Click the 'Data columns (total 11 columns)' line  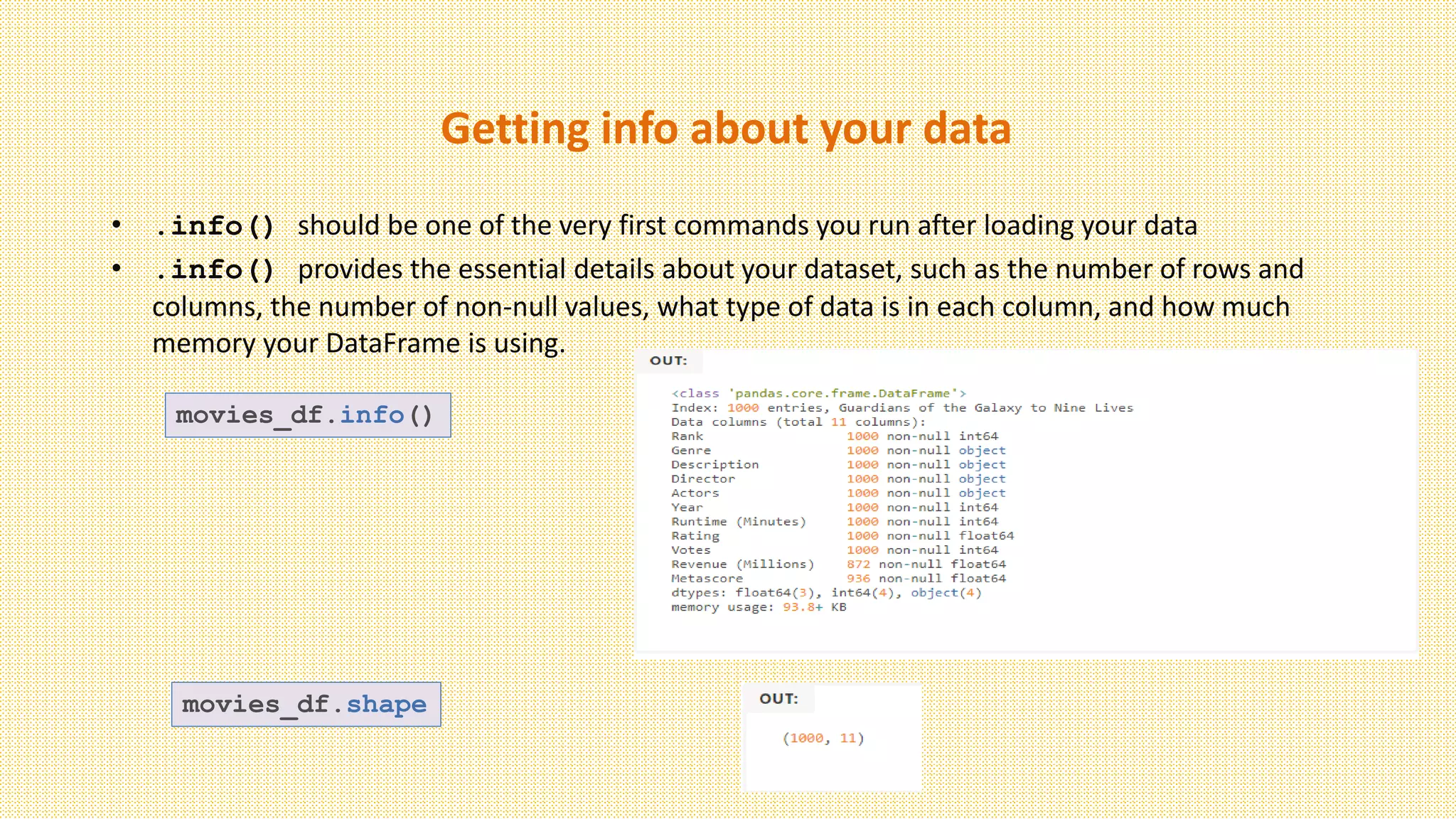798,422
